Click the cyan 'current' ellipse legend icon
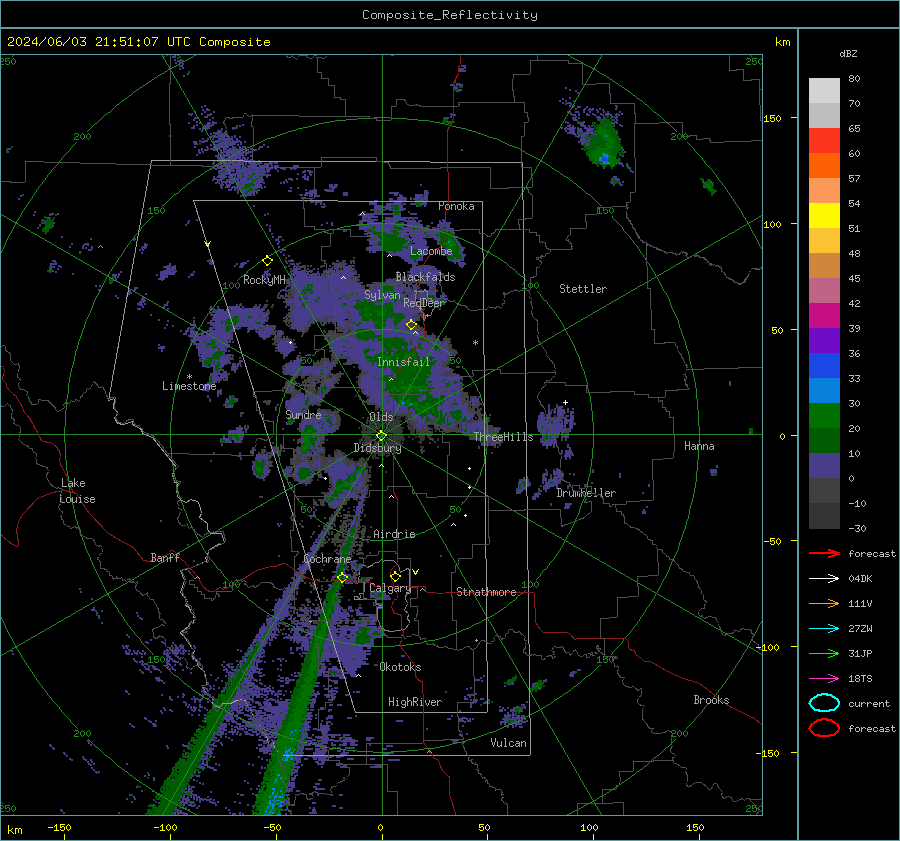The height and width of the screenshot is (841, 900). pos(824,703)
